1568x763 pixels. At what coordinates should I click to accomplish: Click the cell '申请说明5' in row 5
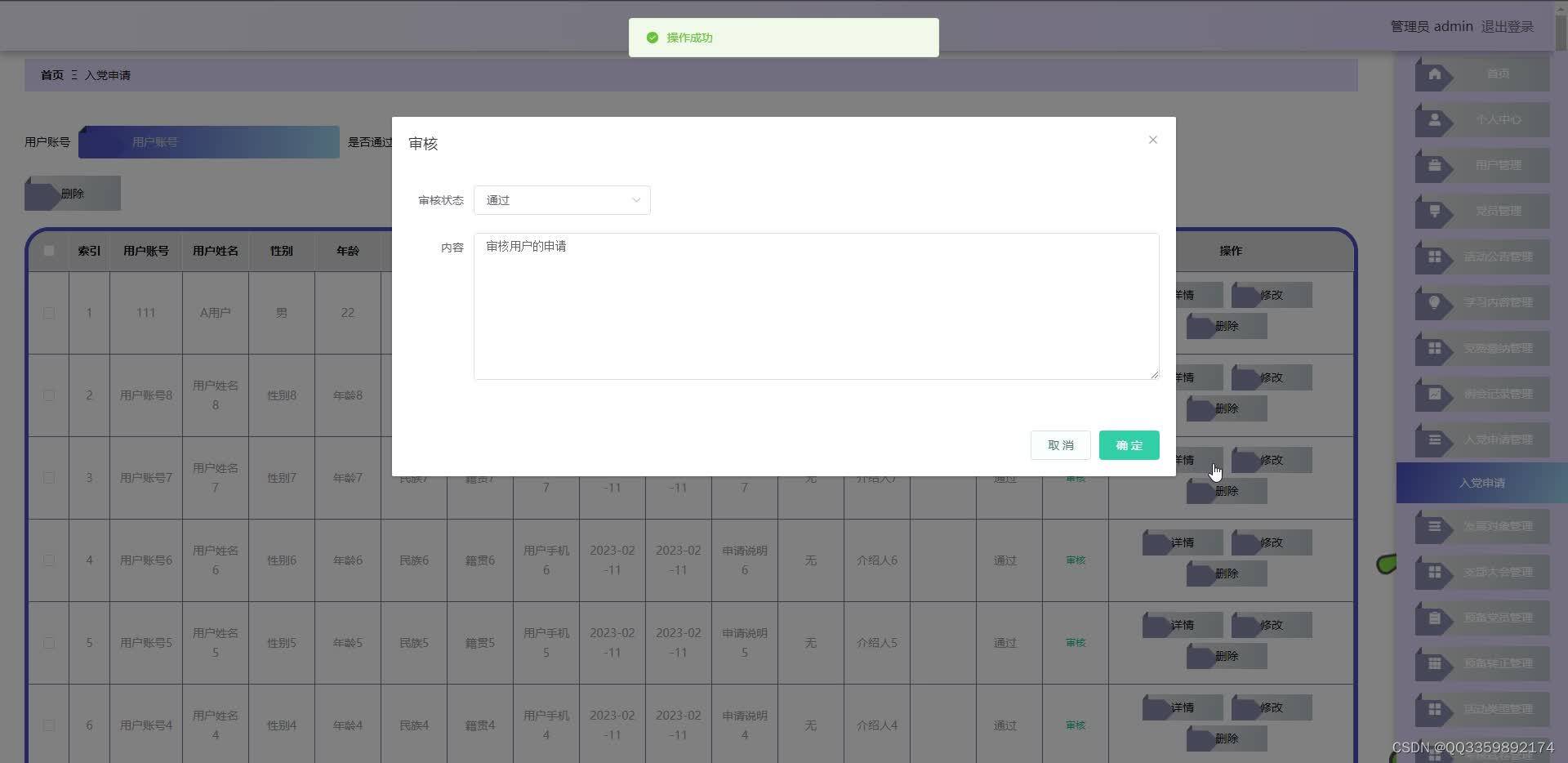coord(745,643)
